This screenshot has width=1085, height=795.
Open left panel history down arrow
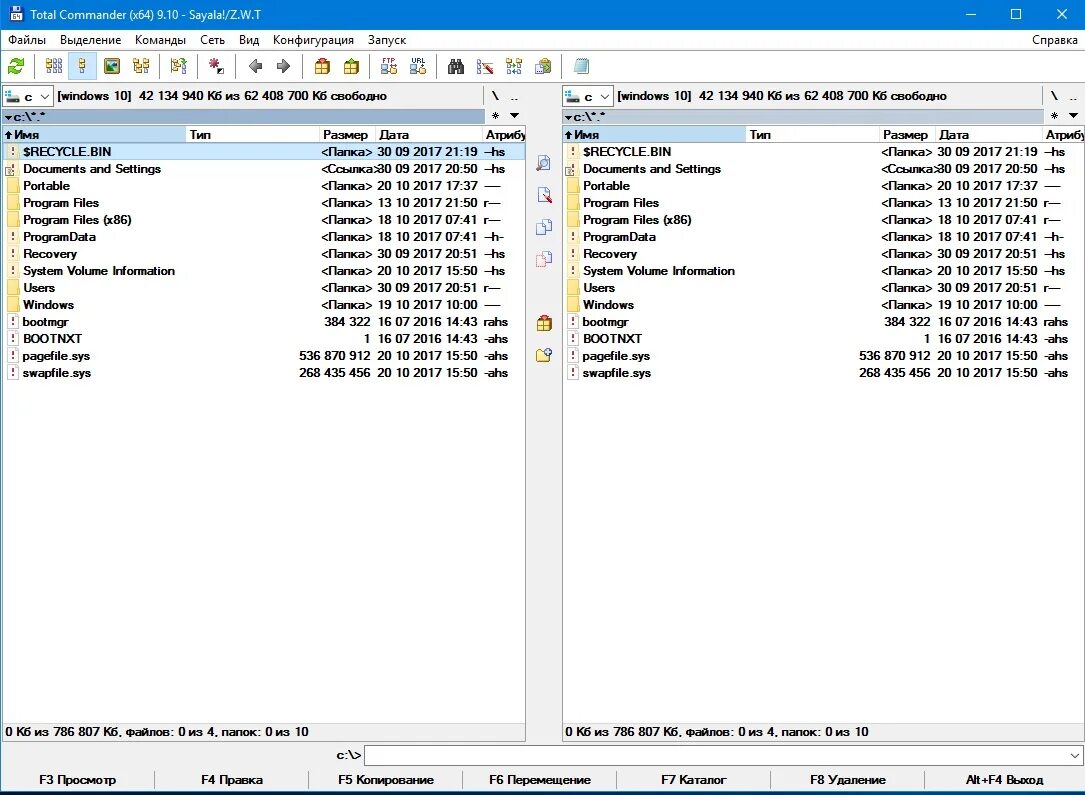click(514, 116)
